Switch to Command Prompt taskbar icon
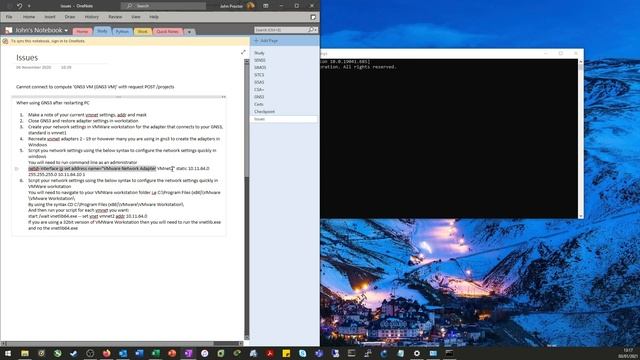The image size is (640, 360). [x=449, y=353]
